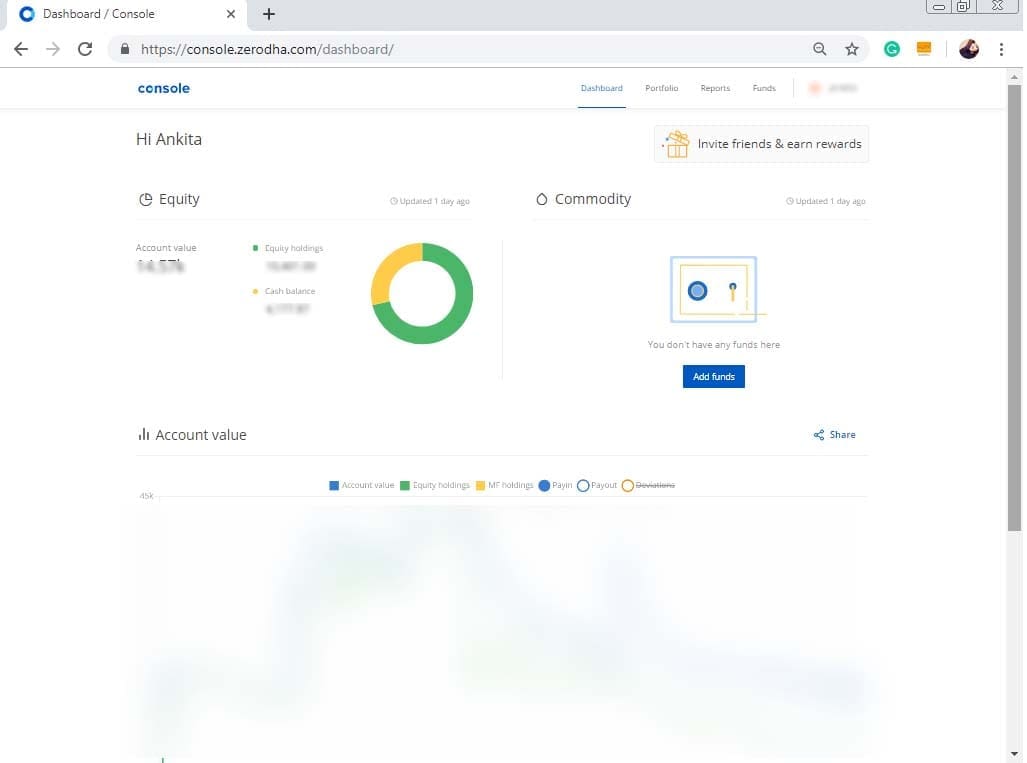Click the console logo
Screen dimensions: 1027x763
pos(164,88)
